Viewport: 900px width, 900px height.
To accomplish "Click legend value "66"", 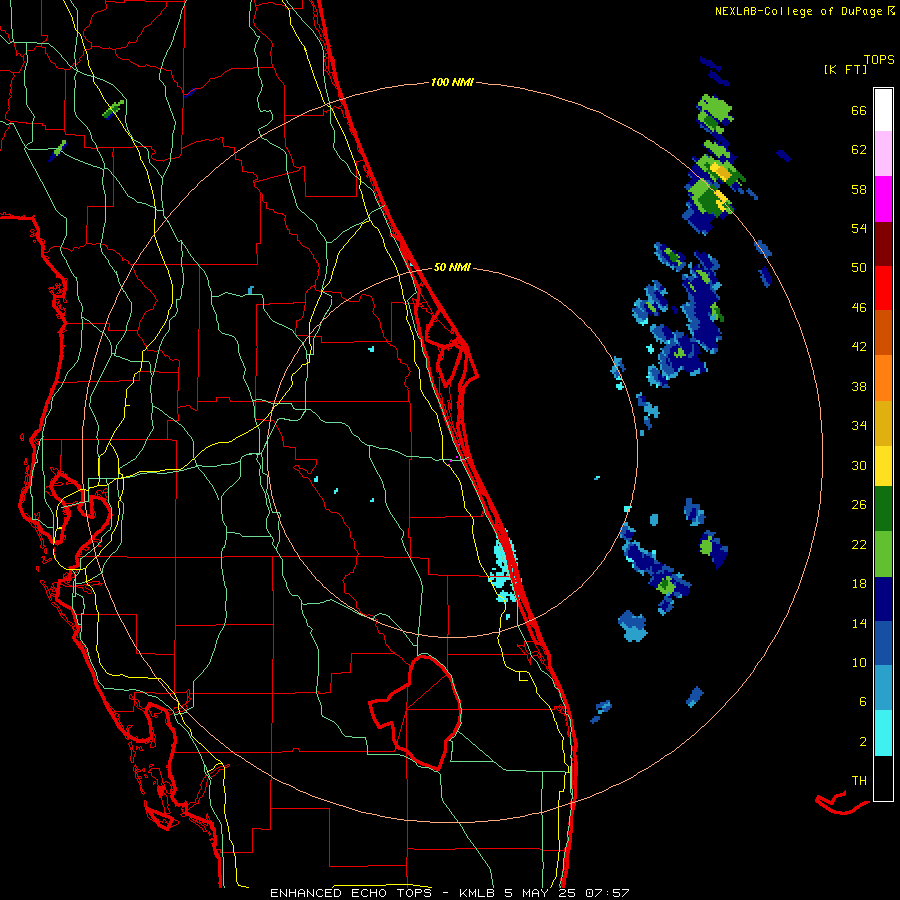I will [859, 111].
